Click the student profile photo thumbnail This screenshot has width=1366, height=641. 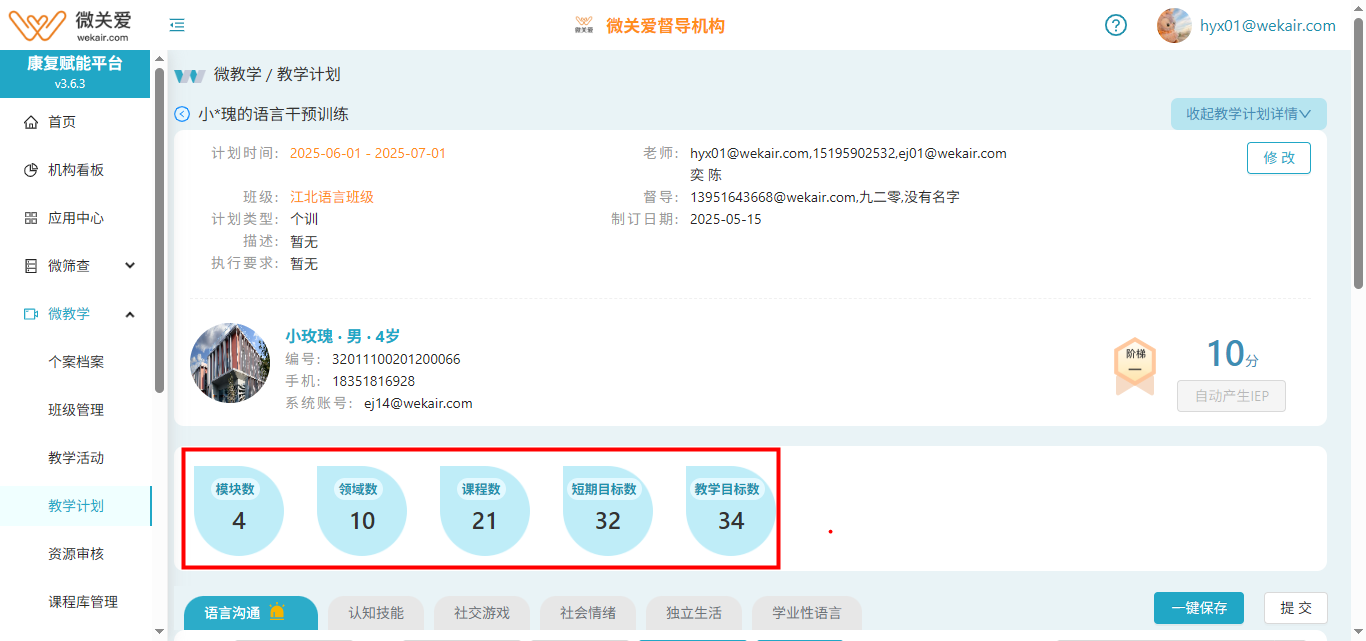230,363
